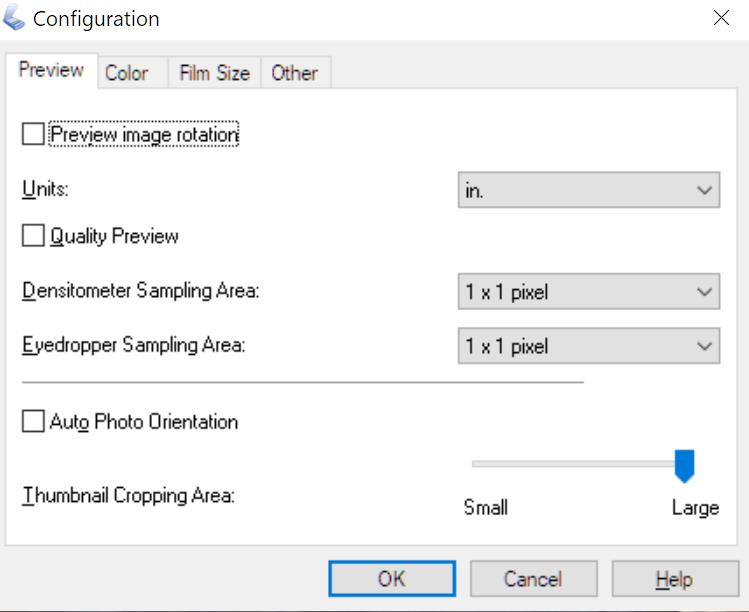The image size is (749, 612).
Task: Open the Units dropdown
Action: point(588,190)
